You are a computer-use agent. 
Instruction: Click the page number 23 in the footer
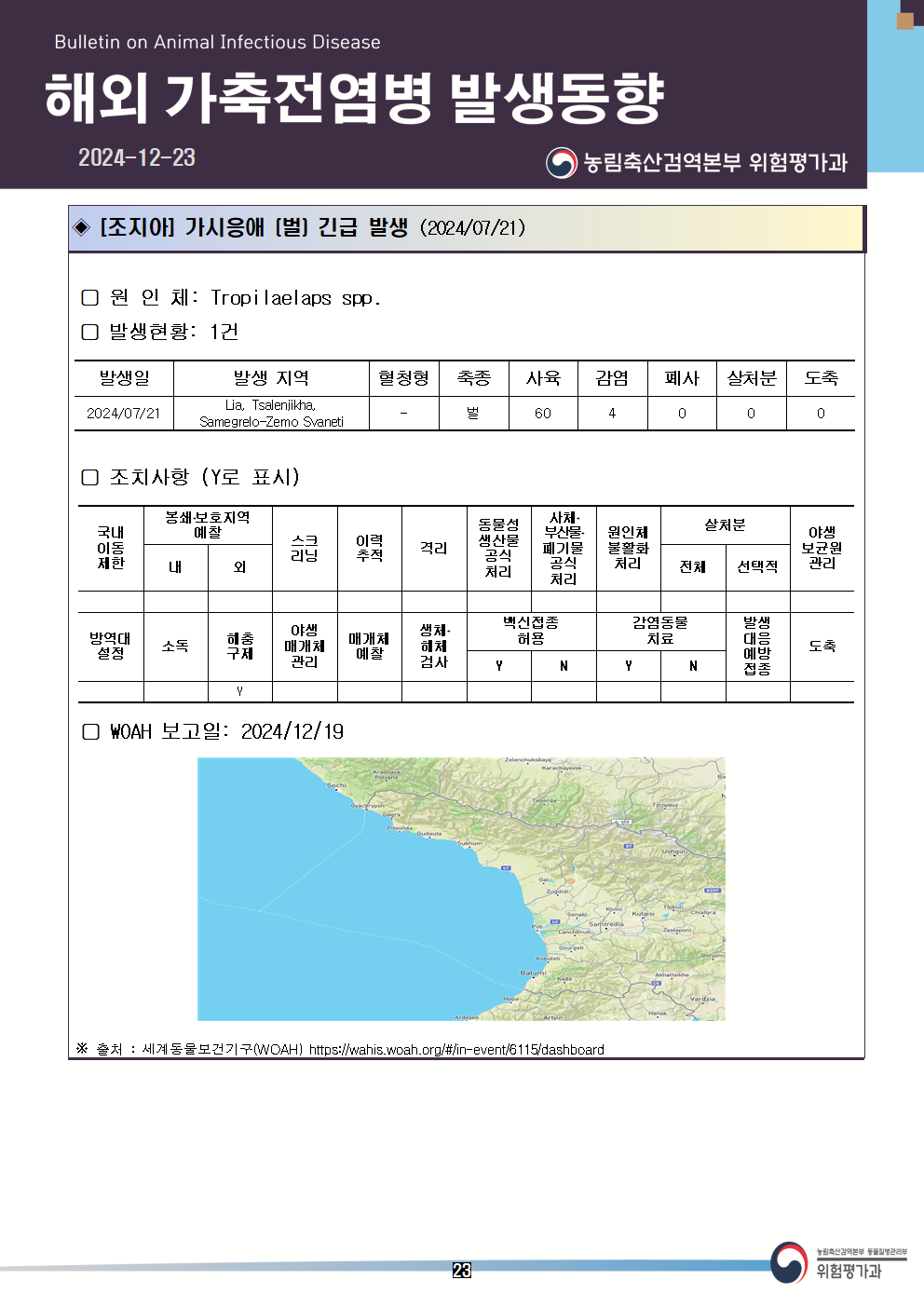[462, 1270]
